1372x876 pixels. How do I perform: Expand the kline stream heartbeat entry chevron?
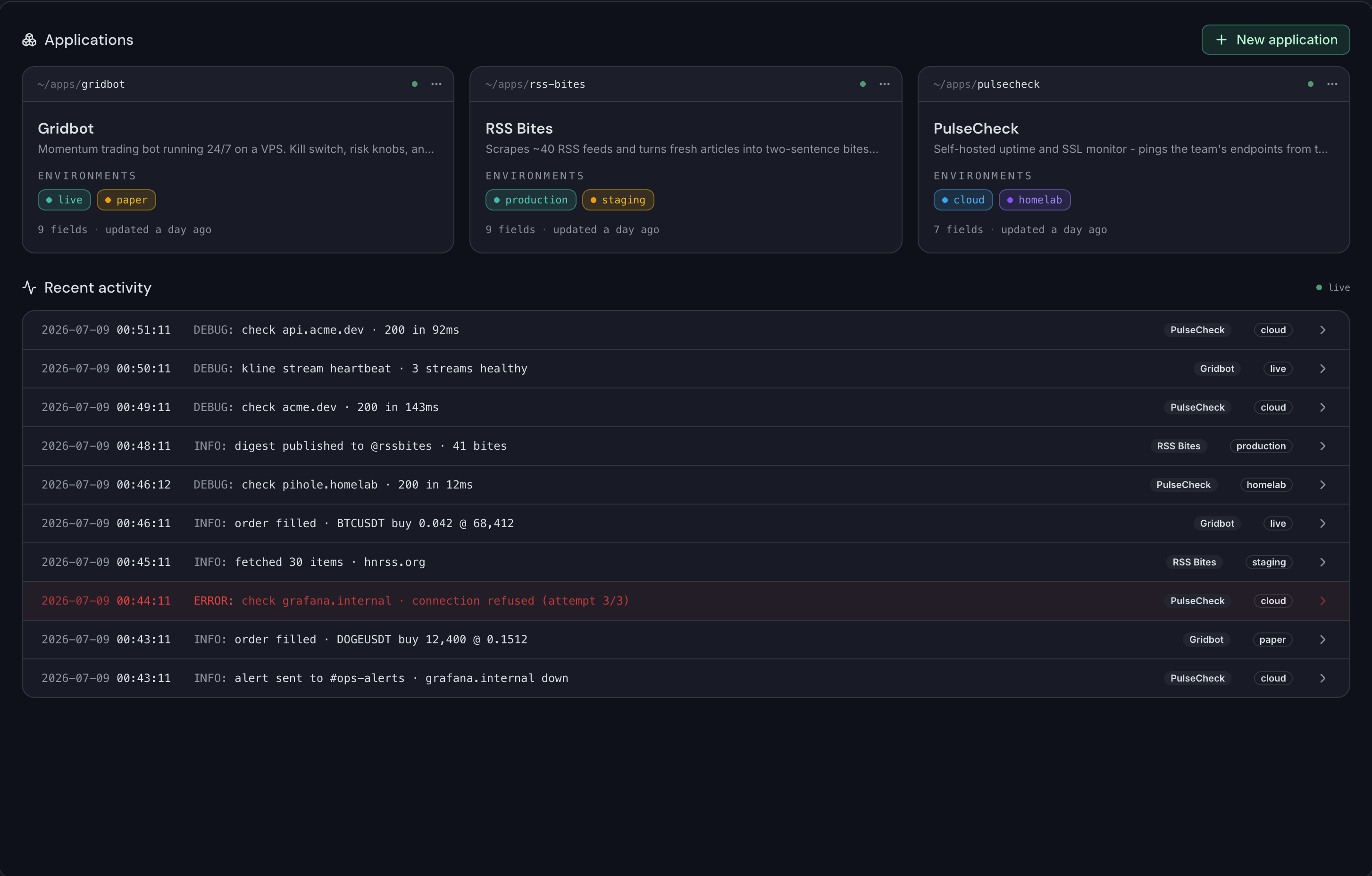tap(1323, 369)
